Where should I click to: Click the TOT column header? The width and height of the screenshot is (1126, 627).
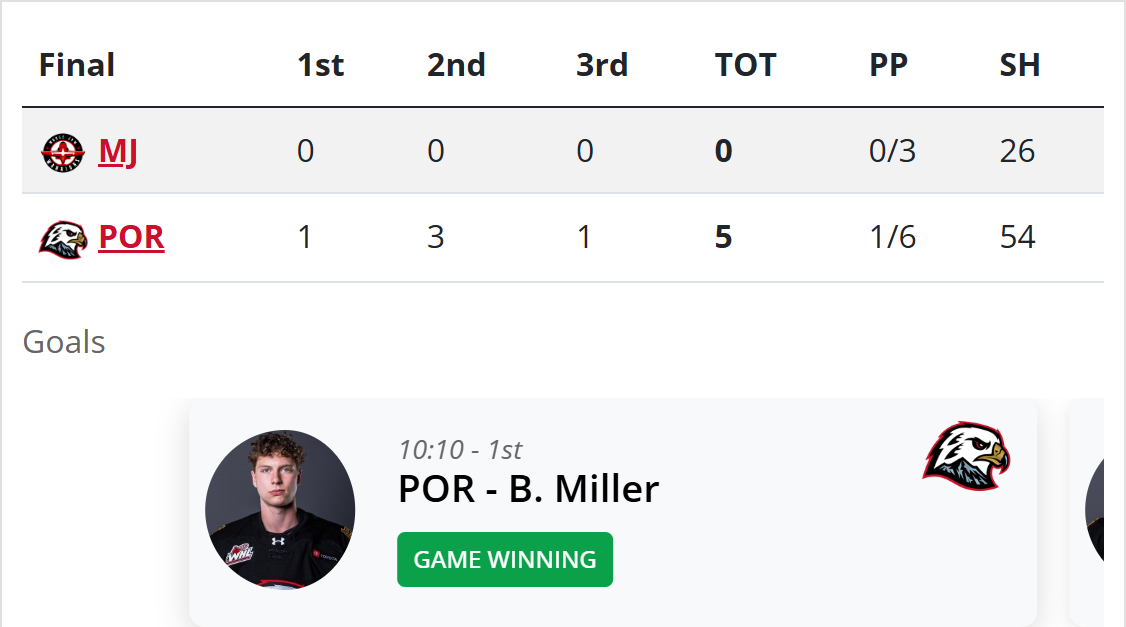pyautogui.click(x=745, y=65)
